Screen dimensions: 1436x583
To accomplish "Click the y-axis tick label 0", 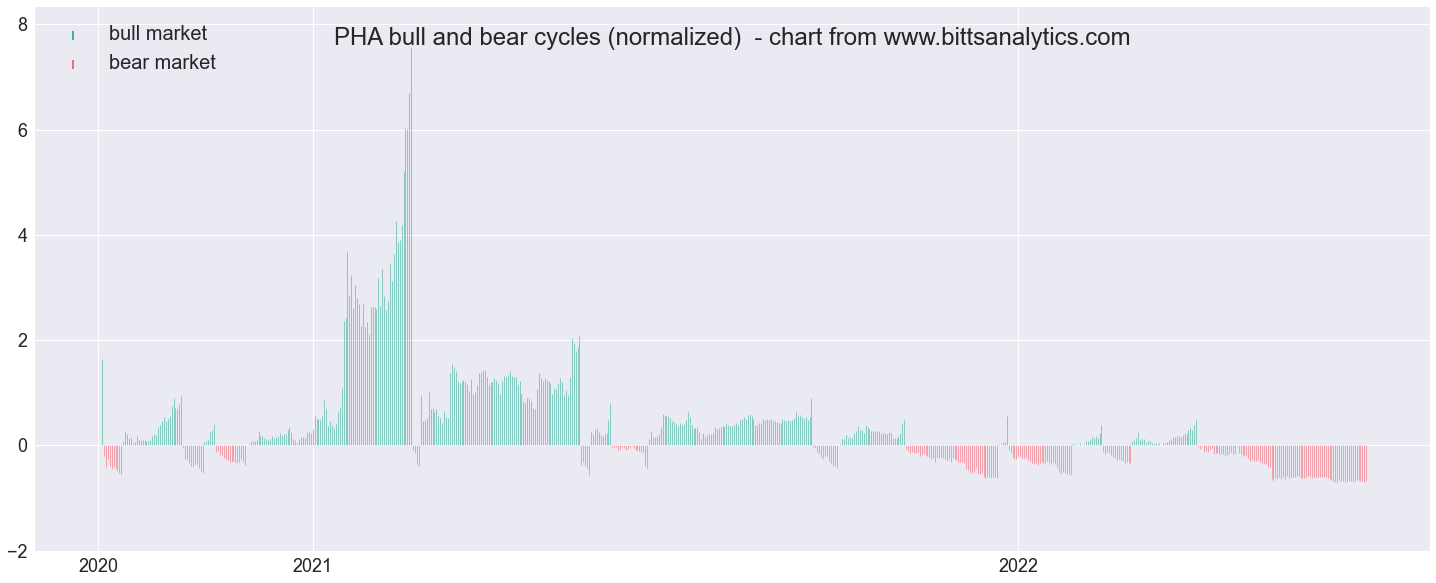I will click(24, 445).
